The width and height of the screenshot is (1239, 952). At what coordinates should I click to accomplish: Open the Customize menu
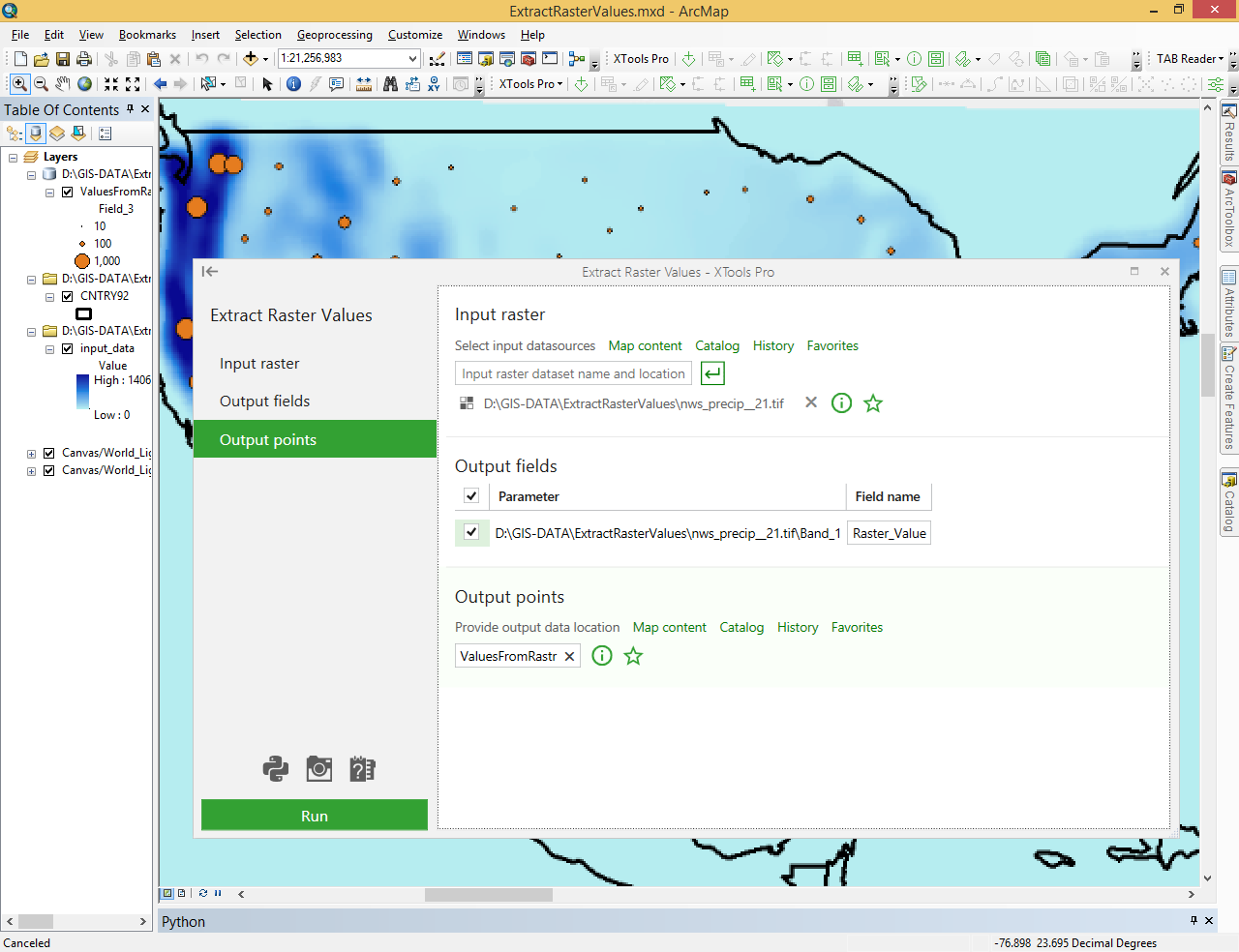click(415, 35)
